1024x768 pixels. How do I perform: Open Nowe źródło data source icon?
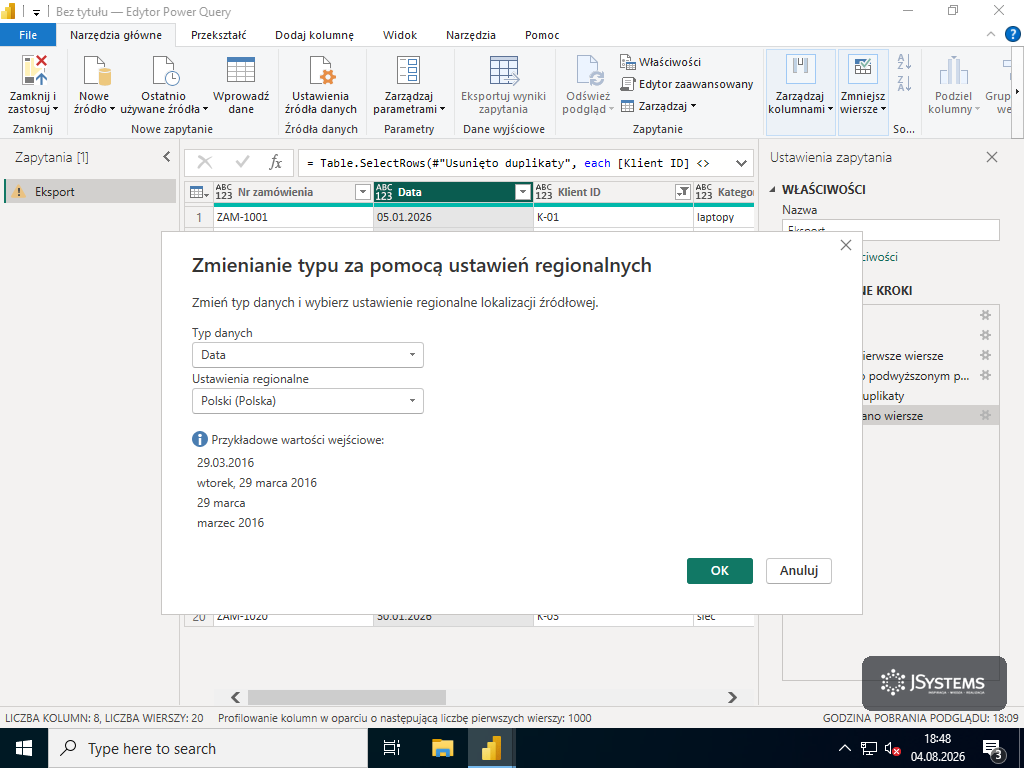(x=95, y=71)
